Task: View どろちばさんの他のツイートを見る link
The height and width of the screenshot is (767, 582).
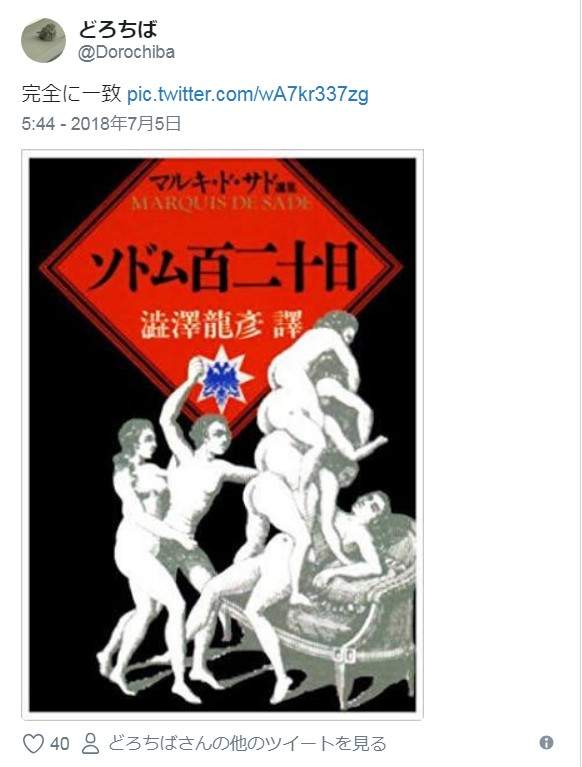Action: pos(247,744)
